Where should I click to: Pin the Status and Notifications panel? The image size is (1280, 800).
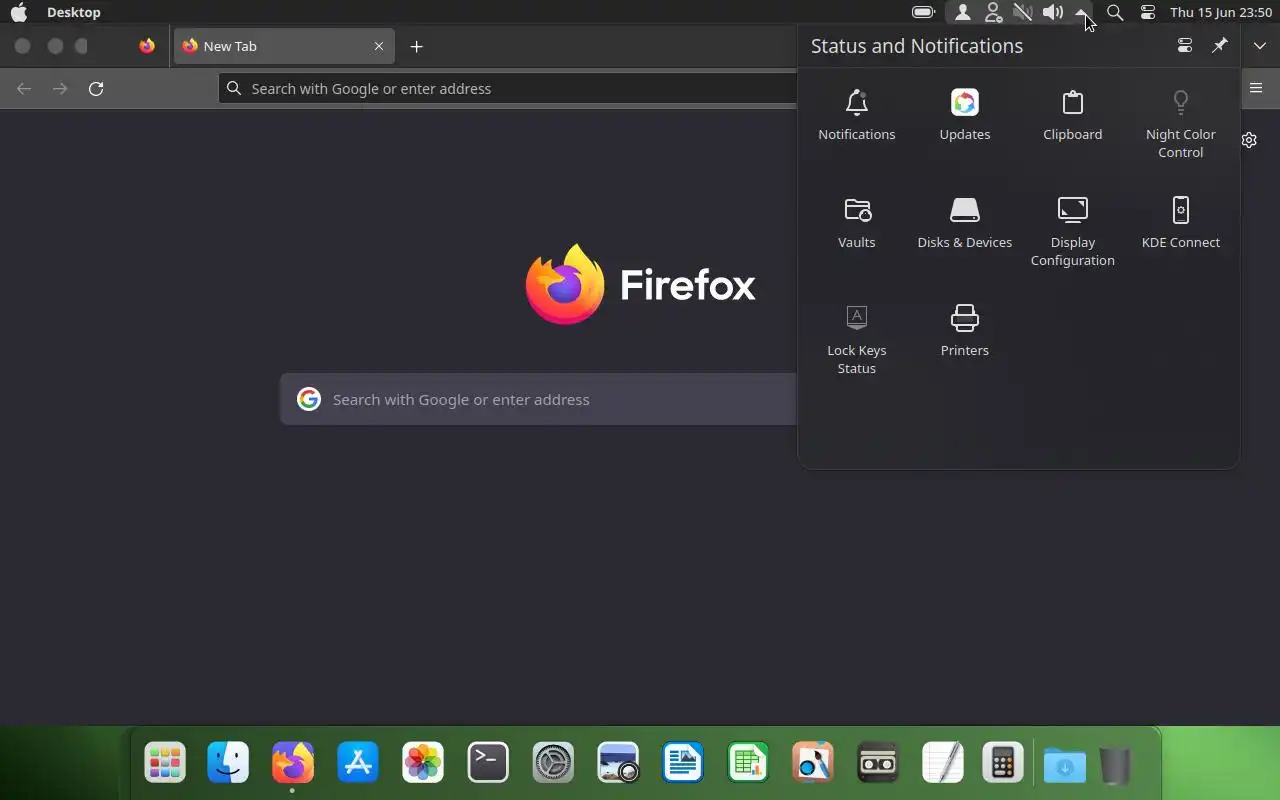point(1219,46)
